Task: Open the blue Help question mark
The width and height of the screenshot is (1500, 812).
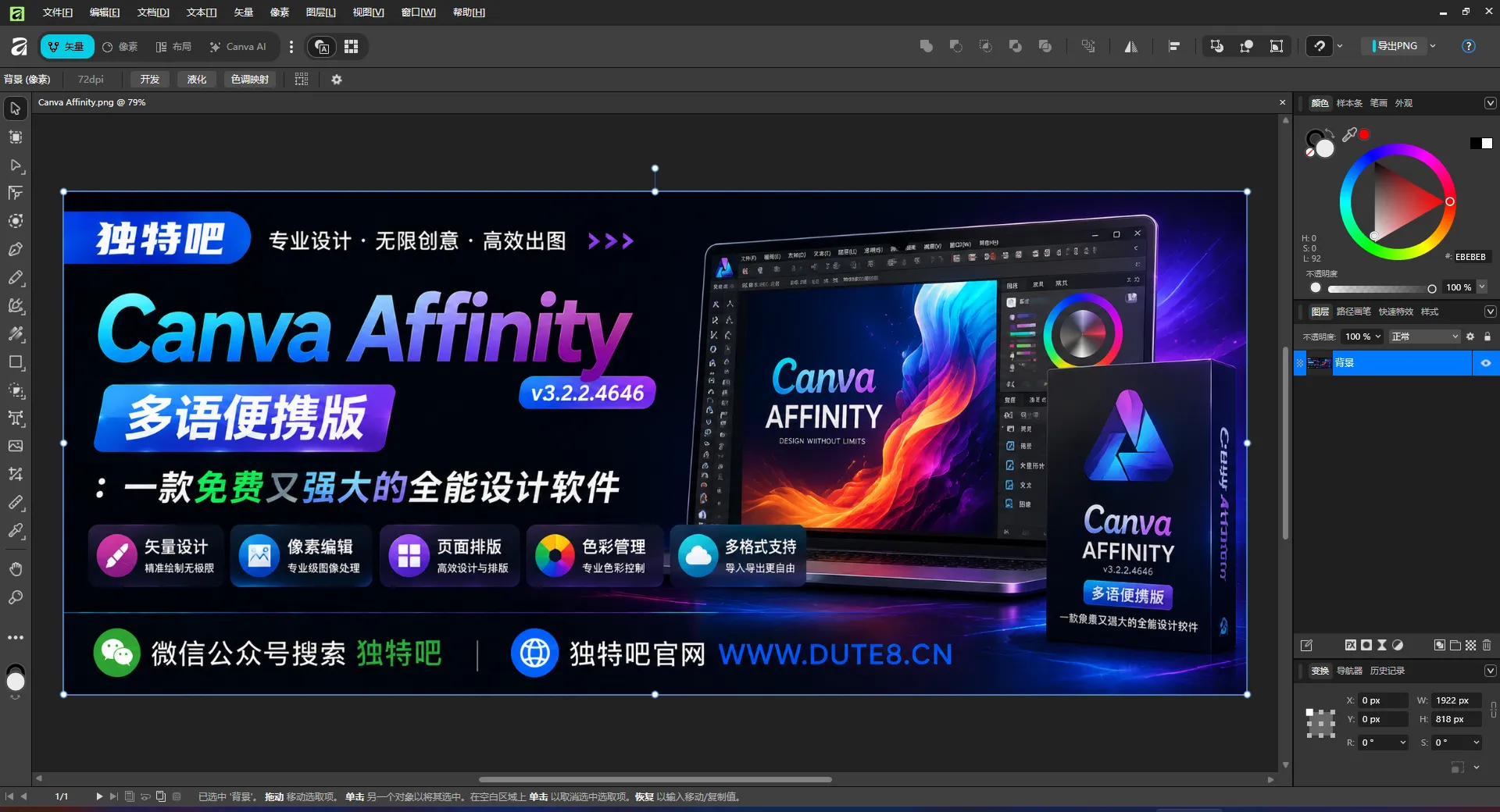Action: point(1468,46)
